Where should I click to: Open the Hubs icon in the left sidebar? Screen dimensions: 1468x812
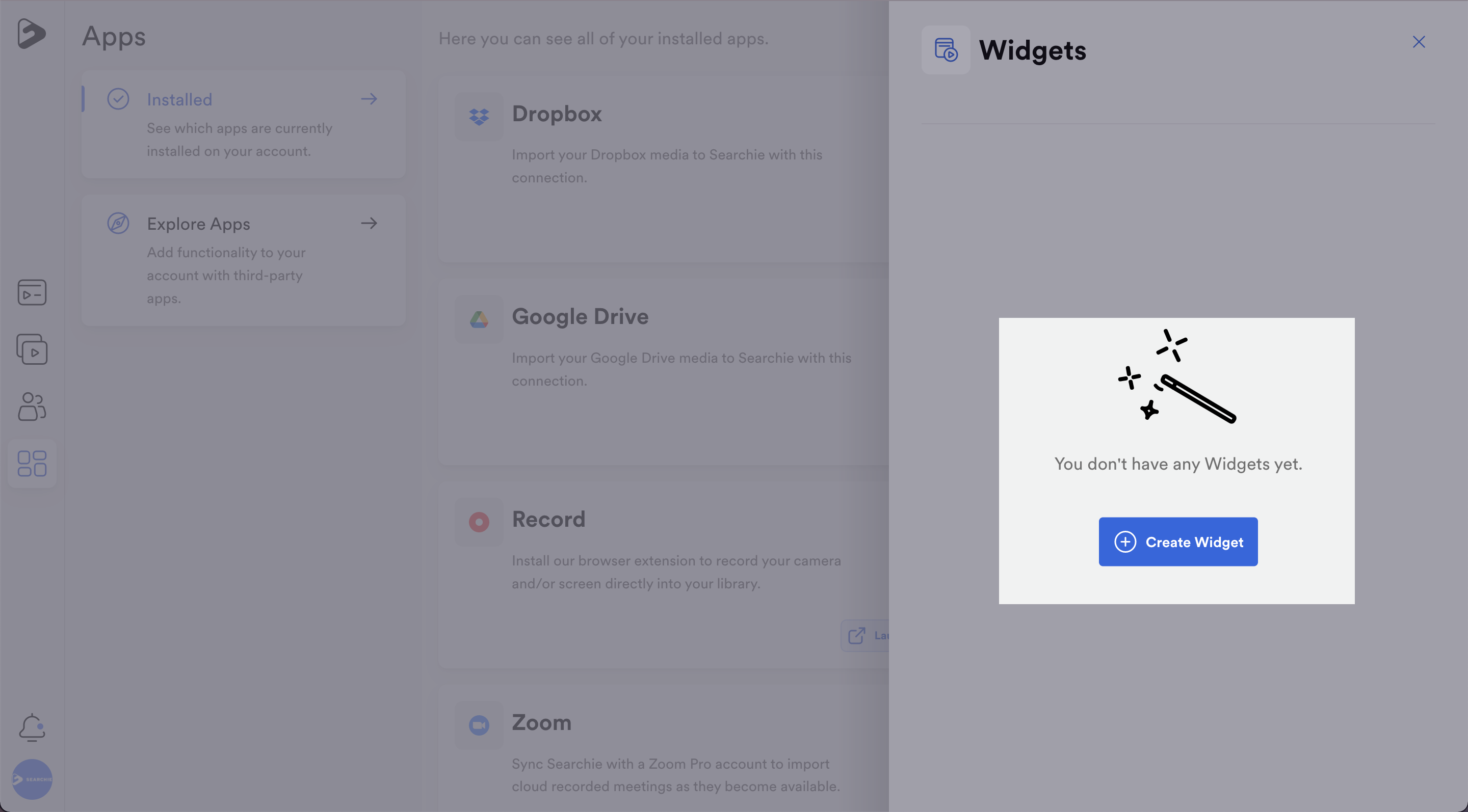(x=32, y=293)
